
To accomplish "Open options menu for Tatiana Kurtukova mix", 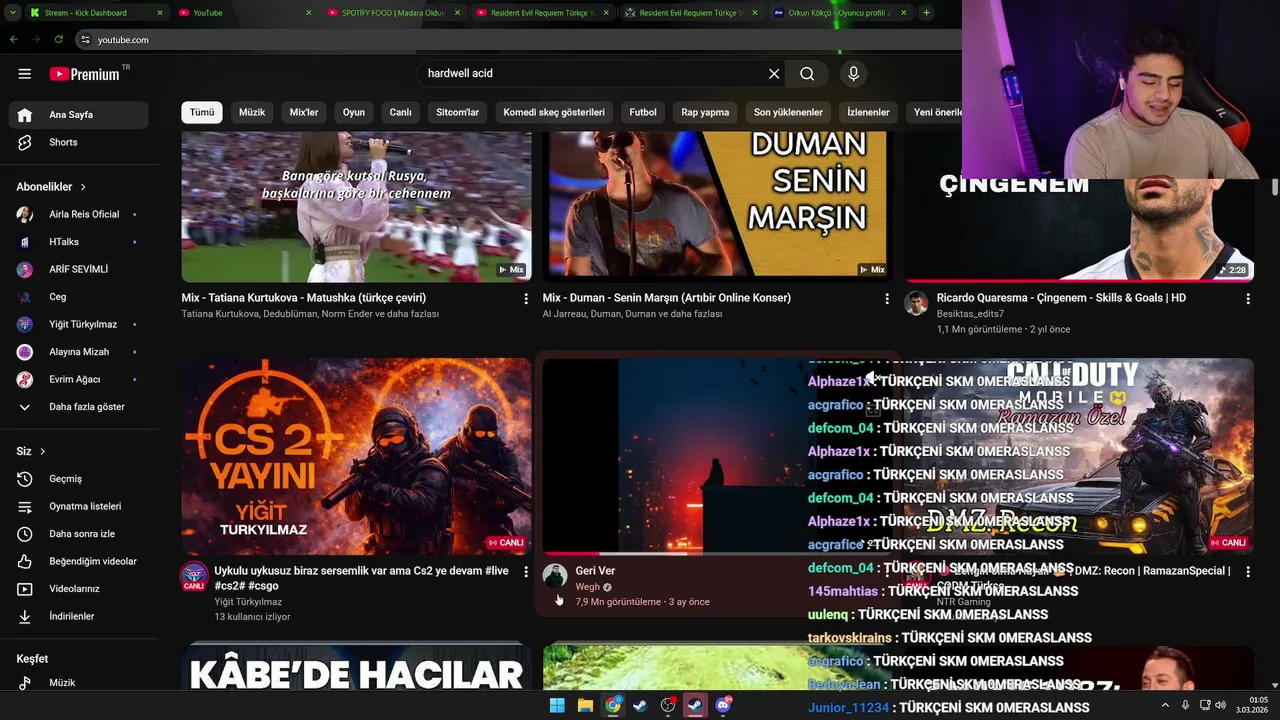I will click(526, 298).
